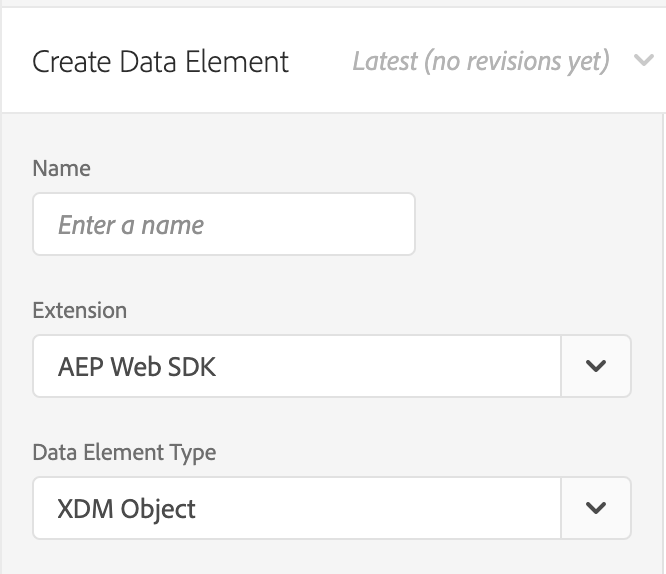Click the "(no revisions yet)" text

point(517,62)
